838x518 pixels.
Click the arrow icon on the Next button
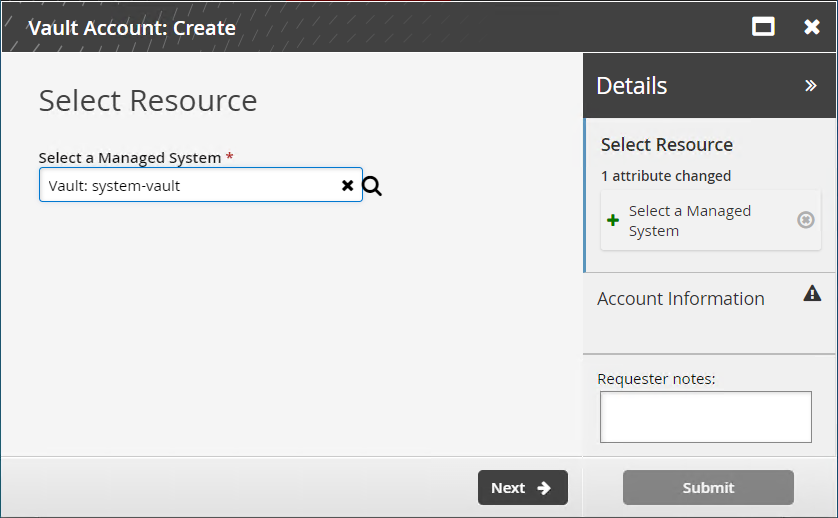click(x=544, y=488)
